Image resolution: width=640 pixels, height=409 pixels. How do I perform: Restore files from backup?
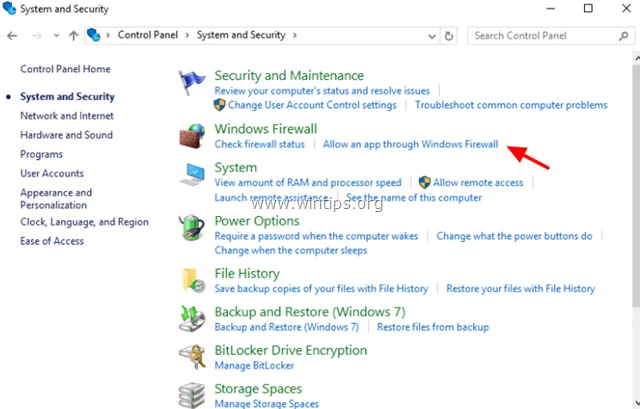point(433,327)
